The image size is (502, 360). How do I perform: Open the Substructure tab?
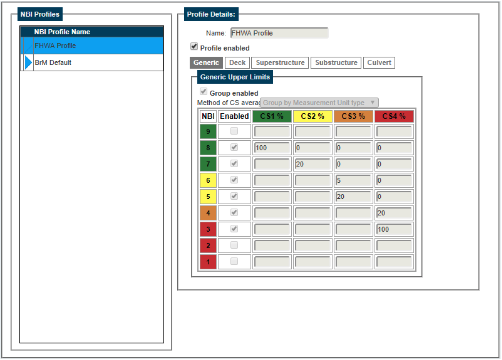click(x=336, y=63)
